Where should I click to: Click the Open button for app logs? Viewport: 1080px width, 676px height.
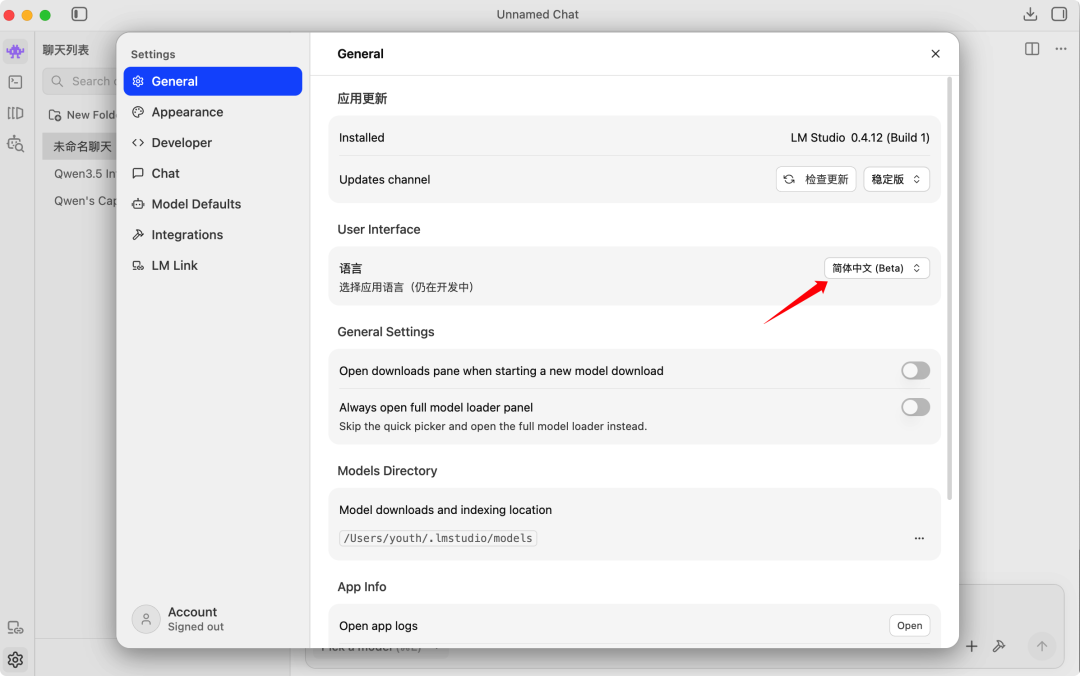pyautogui.click(x=909, y=626)
